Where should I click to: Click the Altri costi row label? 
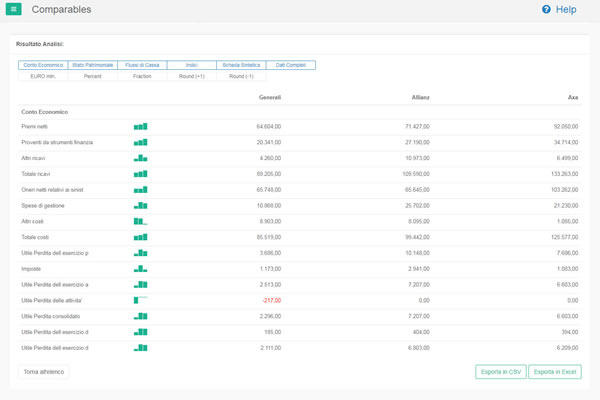[33, 221]
